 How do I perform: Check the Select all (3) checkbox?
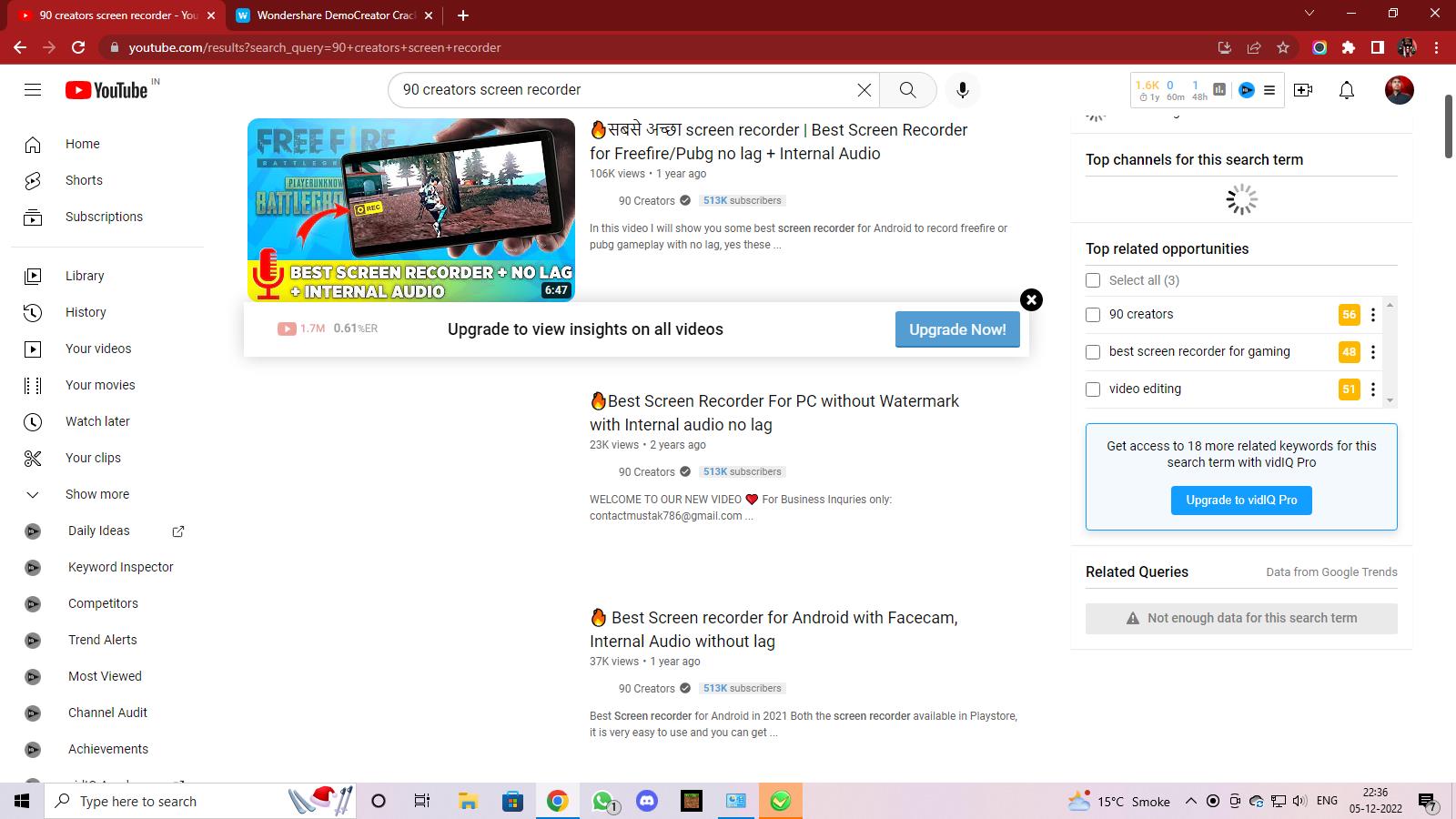(1093, 280)
